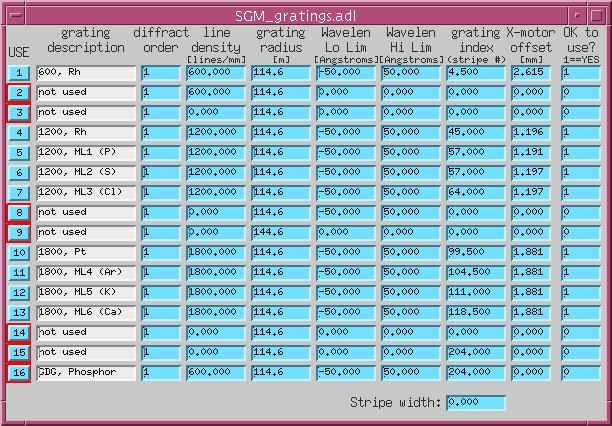Edit Wavelen Hi Lim field for row 12
The image size is (612, 426).
tap(411, 293)
